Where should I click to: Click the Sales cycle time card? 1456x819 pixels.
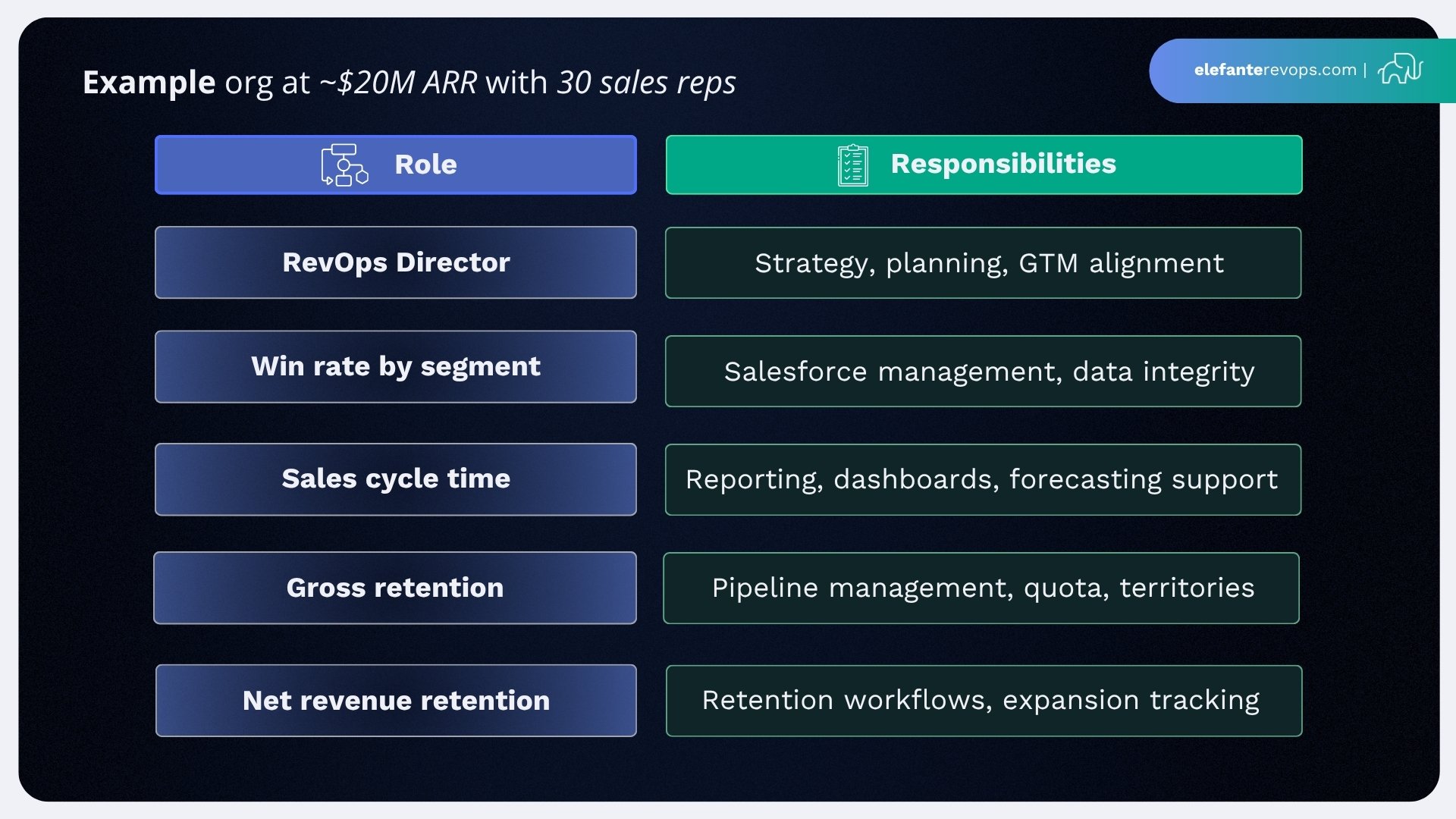pos(395,479)
